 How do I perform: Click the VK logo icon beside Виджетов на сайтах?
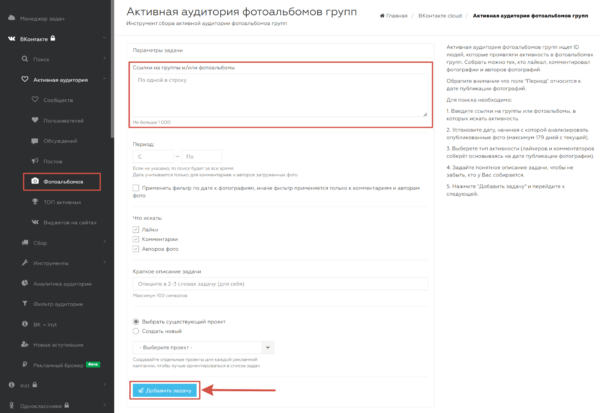(x=35, y=222)
